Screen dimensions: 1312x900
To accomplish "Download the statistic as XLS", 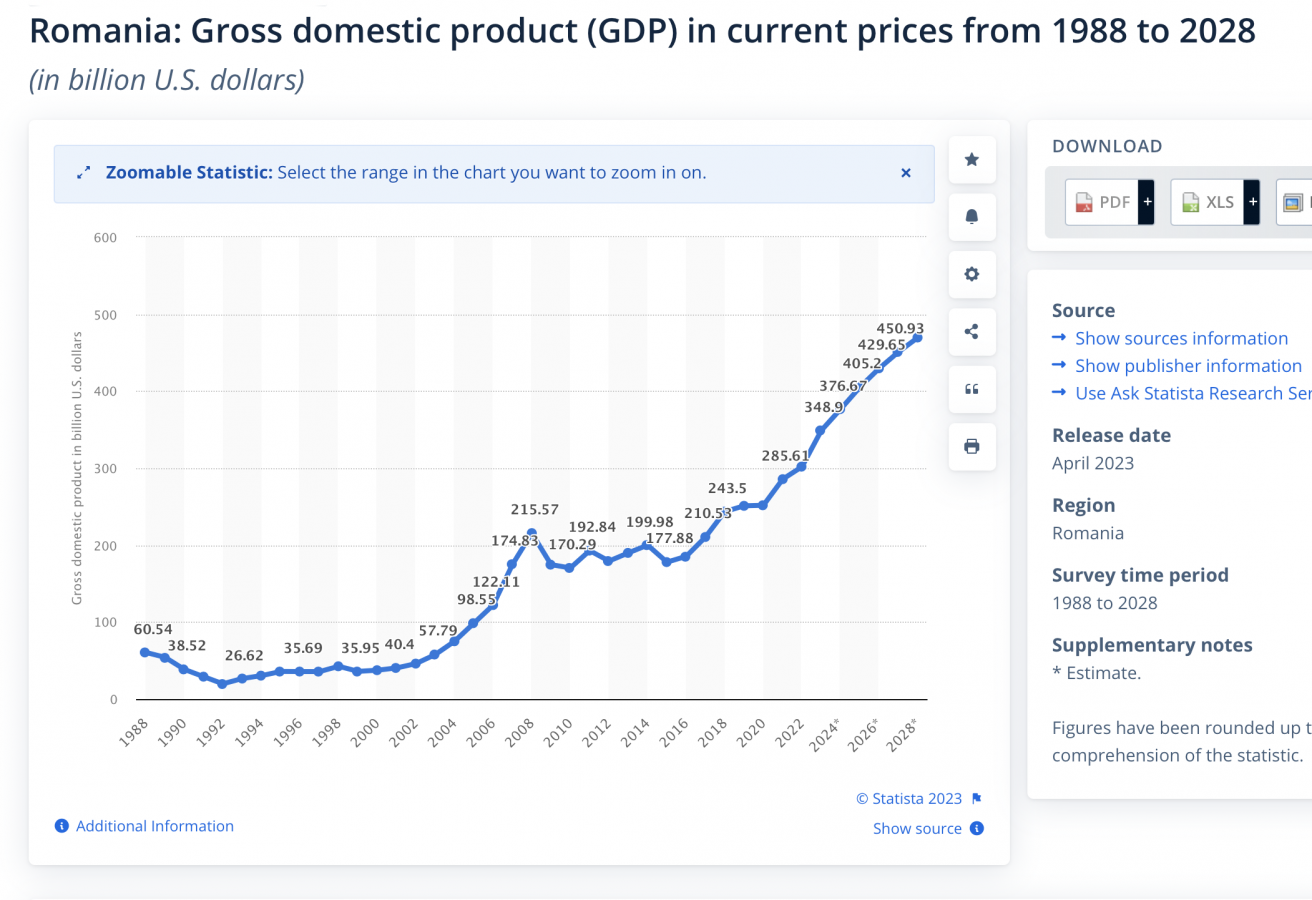I will click(1208, 202).
